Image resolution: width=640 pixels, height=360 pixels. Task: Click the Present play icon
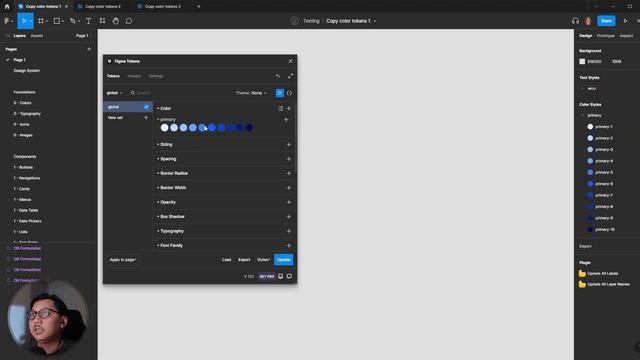(x=625, y=21)
